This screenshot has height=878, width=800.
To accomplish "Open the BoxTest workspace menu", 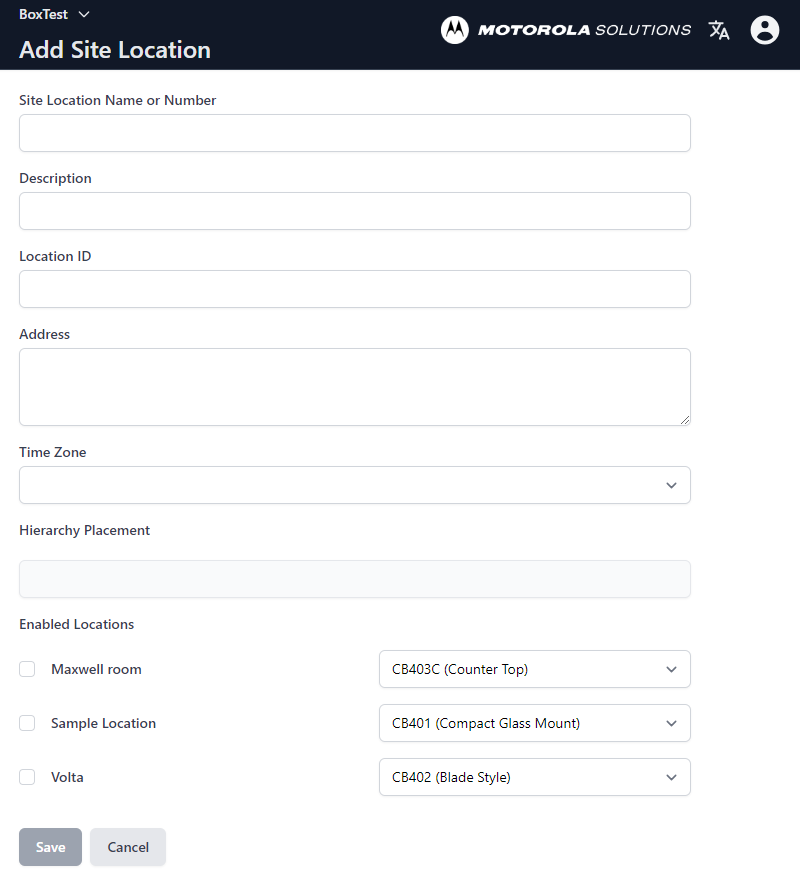I will [x=55, y=14].
